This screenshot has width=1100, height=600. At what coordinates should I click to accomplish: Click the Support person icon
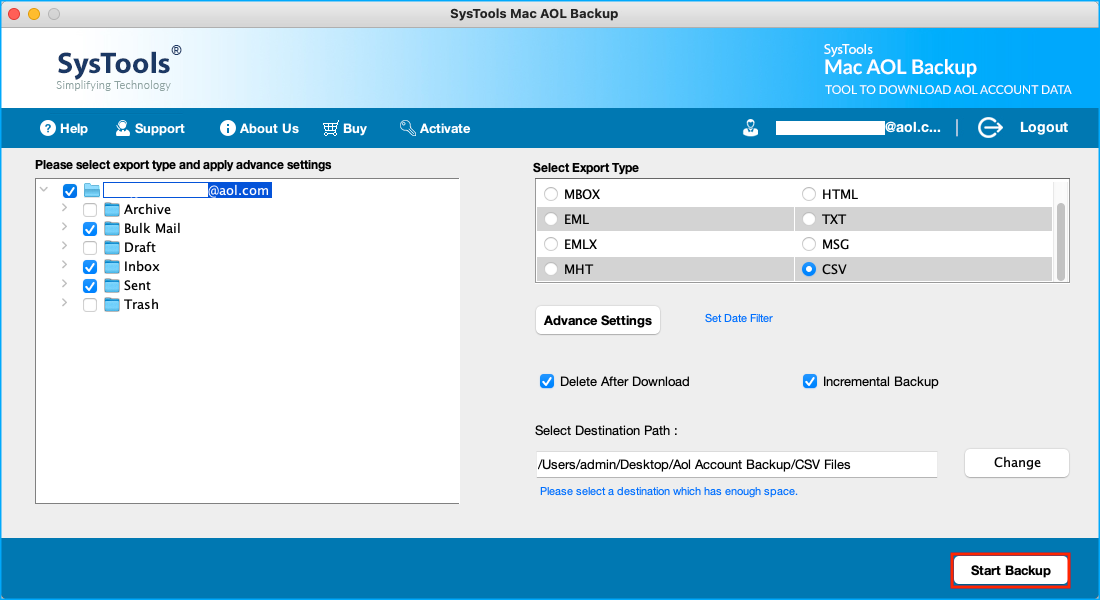pos(123,128)
